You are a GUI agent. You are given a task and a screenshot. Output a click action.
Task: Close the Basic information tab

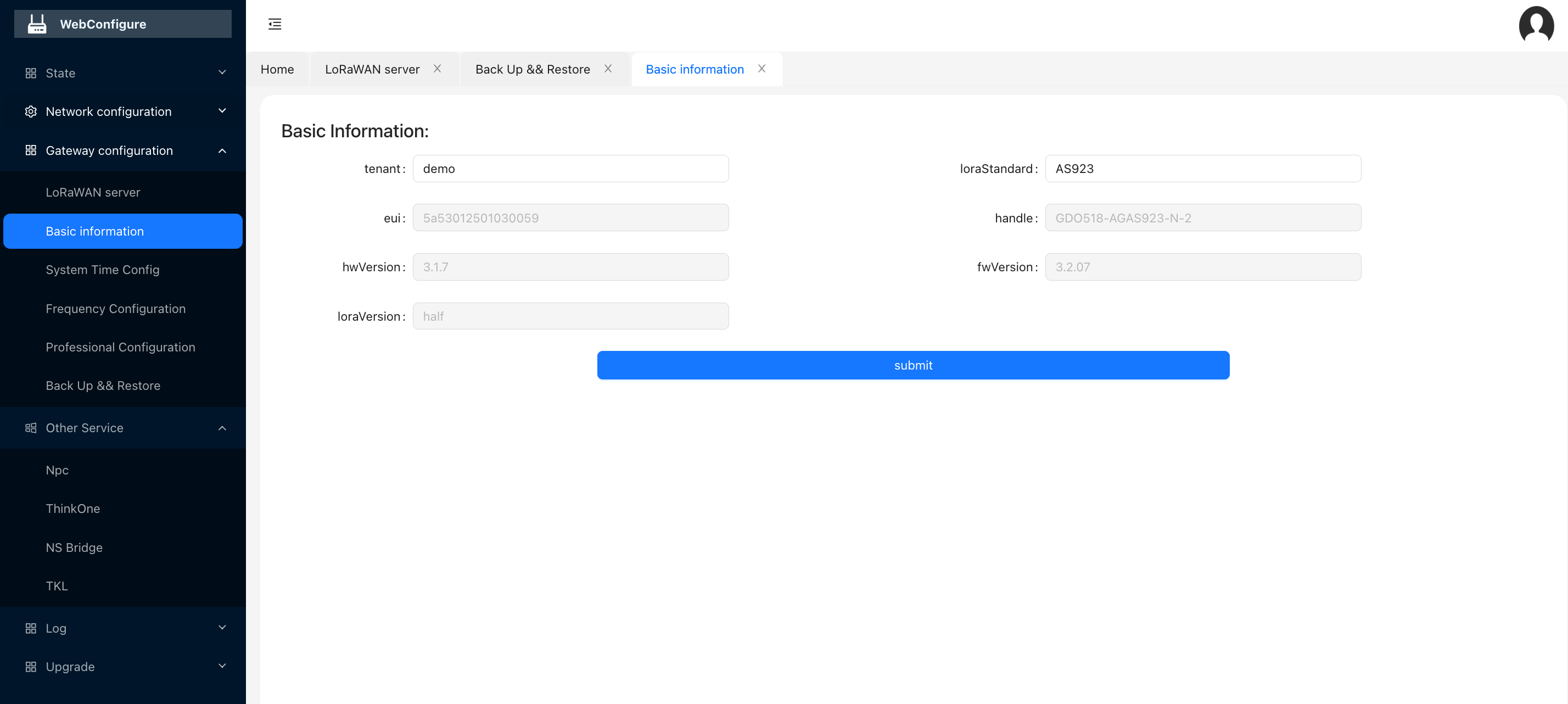coord(761,69)
